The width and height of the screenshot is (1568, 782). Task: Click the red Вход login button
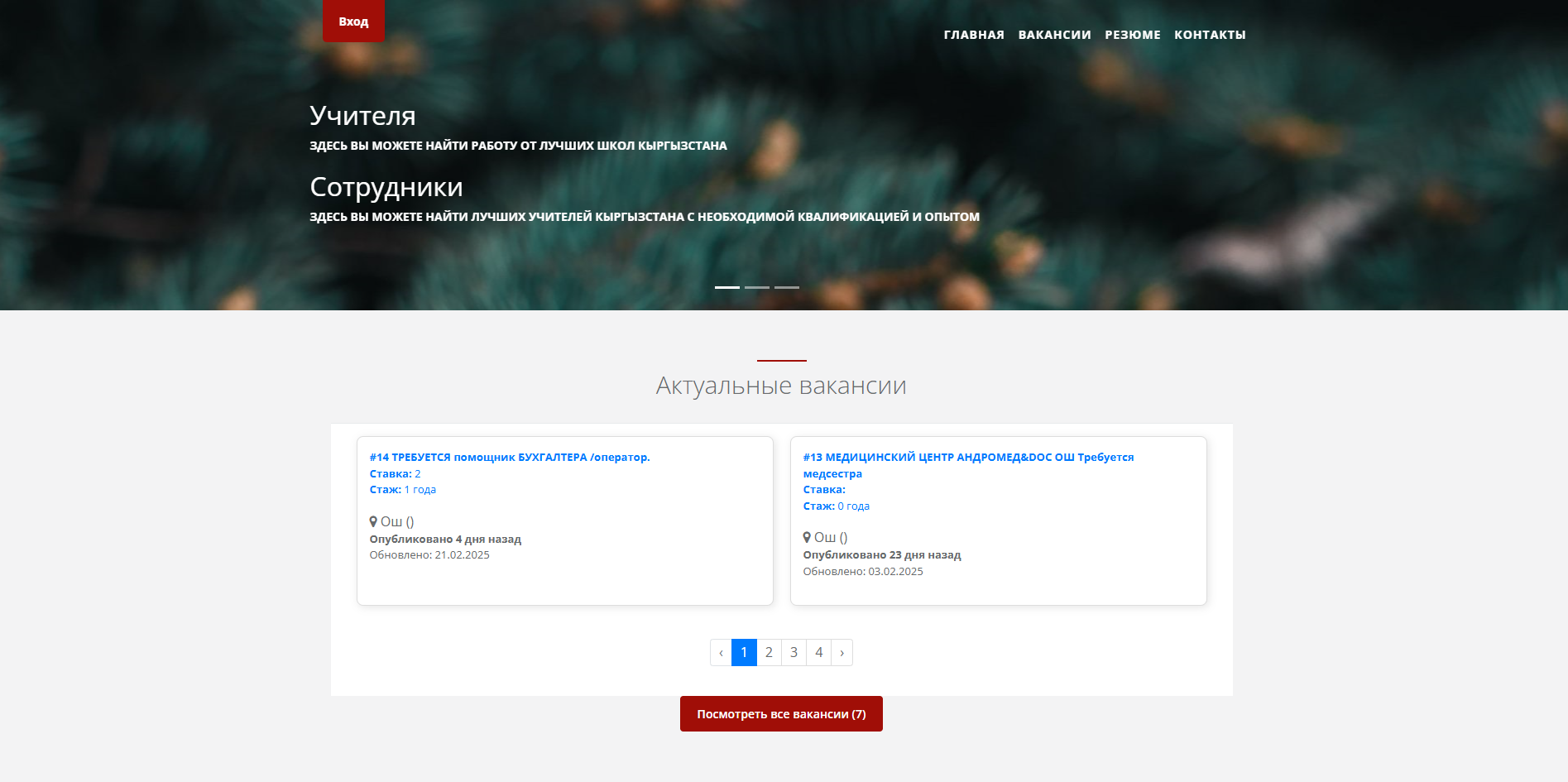tap(353, 21)
